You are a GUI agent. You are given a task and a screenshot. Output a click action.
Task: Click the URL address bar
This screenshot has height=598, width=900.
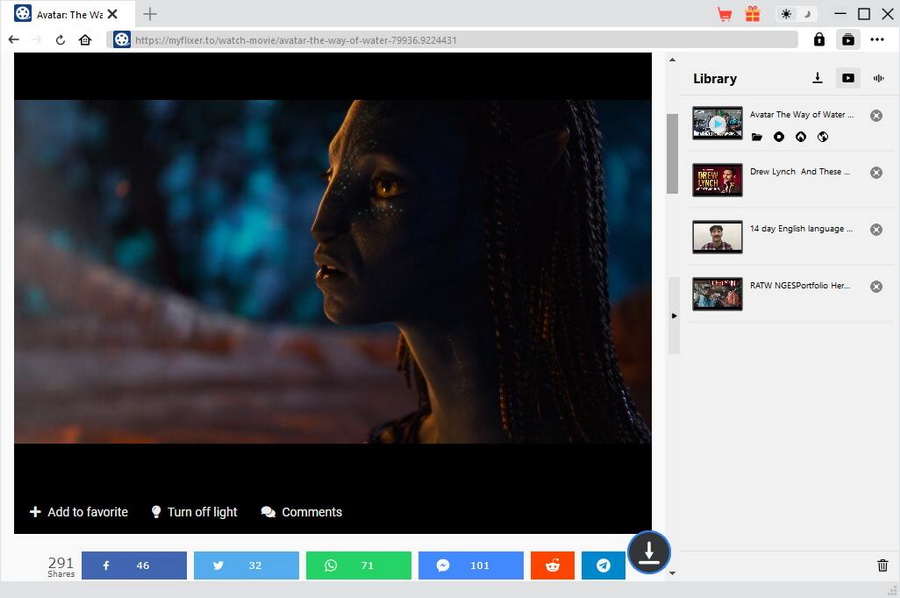[460, 40]
